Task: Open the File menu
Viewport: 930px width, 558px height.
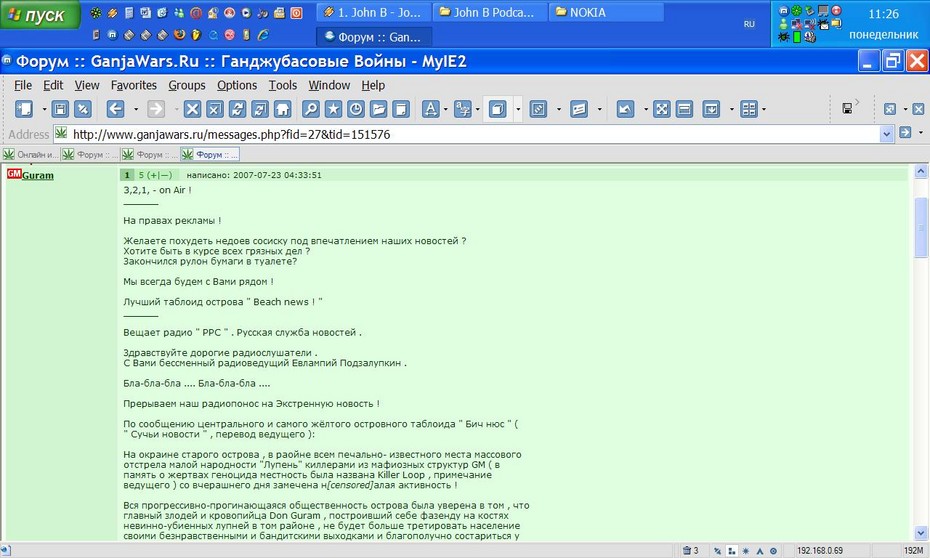Action: [23, 85]
